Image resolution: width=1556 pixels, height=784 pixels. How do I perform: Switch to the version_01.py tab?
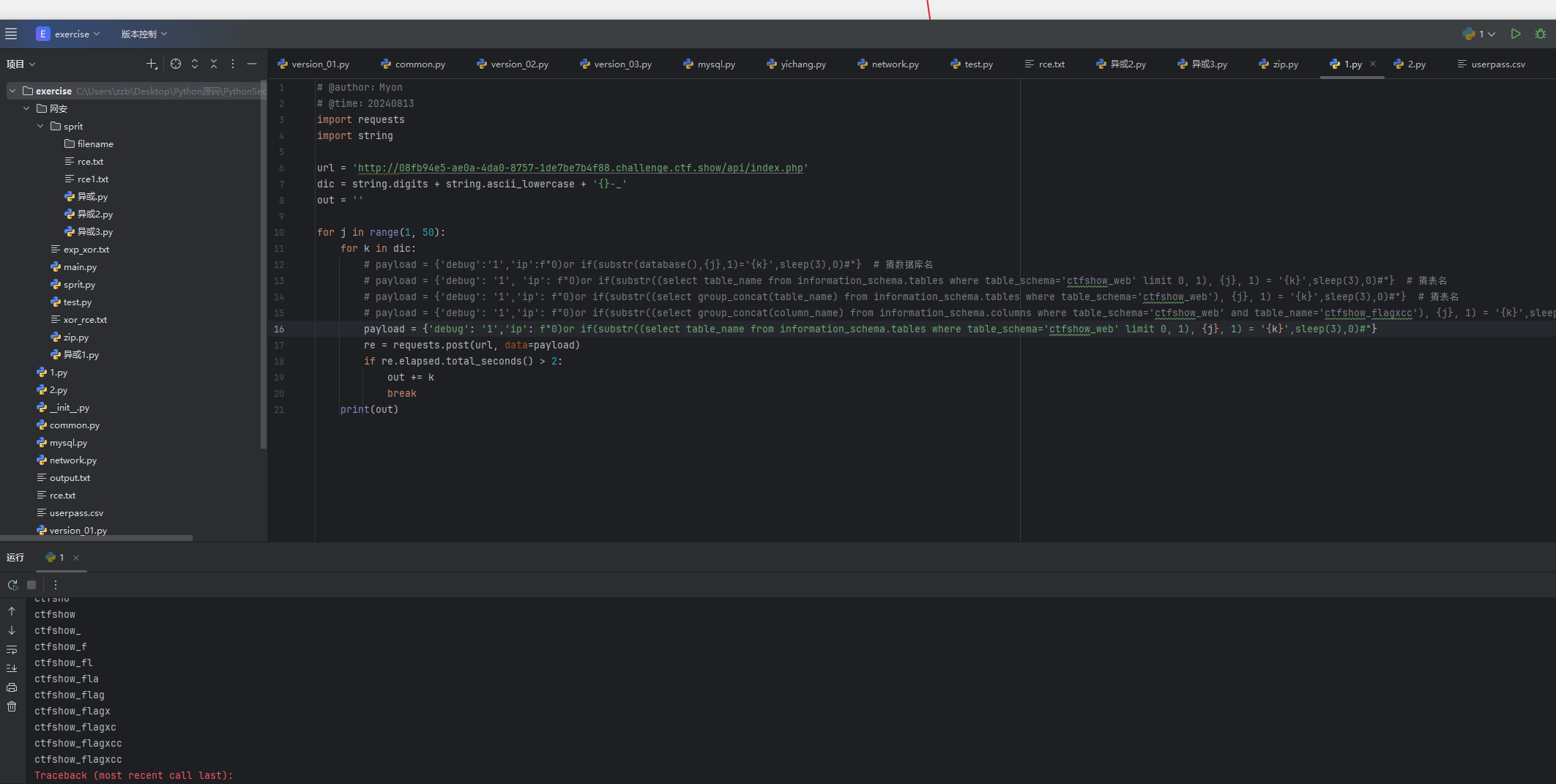(x=313, y=64)
